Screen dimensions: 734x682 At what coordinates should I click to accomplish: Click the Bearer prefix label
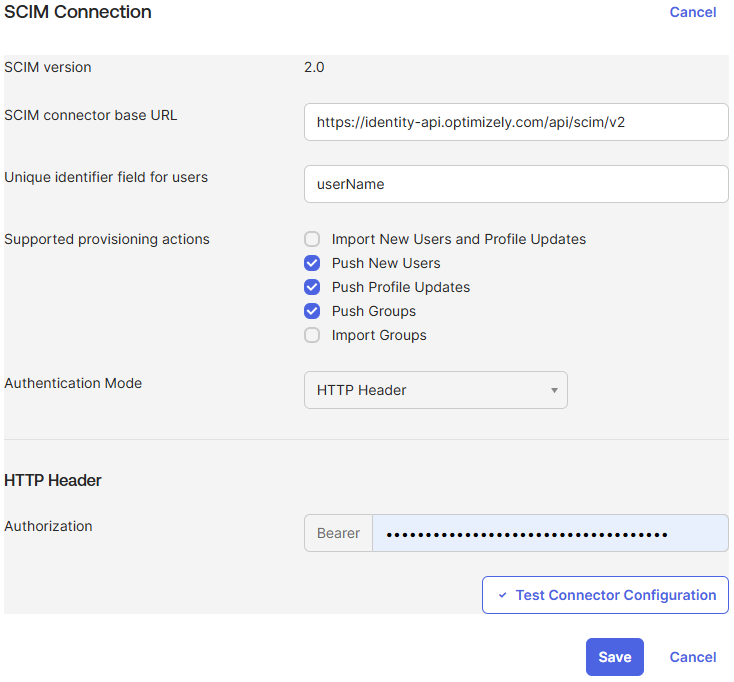point(338,533)
